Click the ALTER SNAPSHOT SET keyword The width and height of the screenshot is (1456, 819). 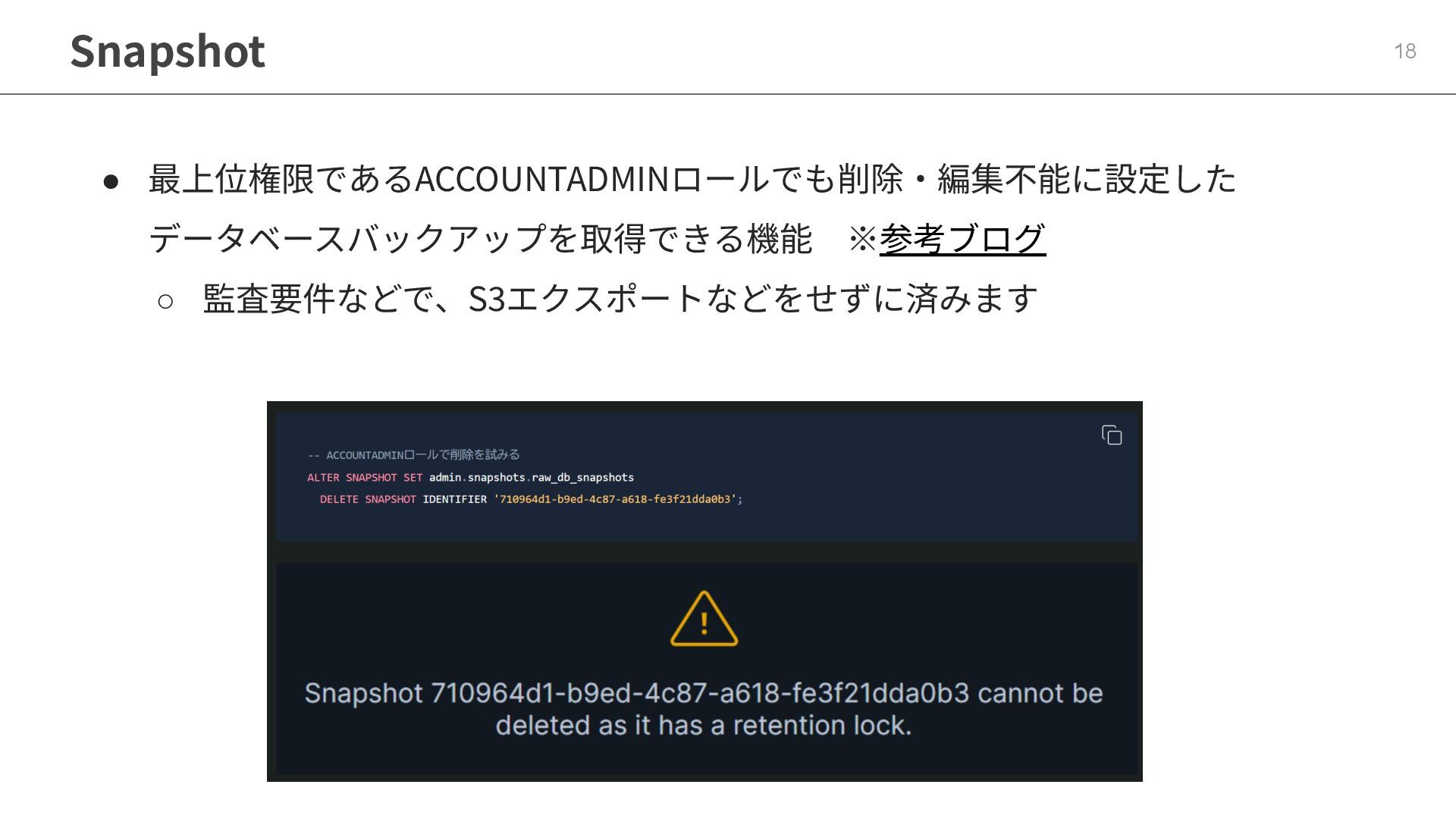coord(365,477)
